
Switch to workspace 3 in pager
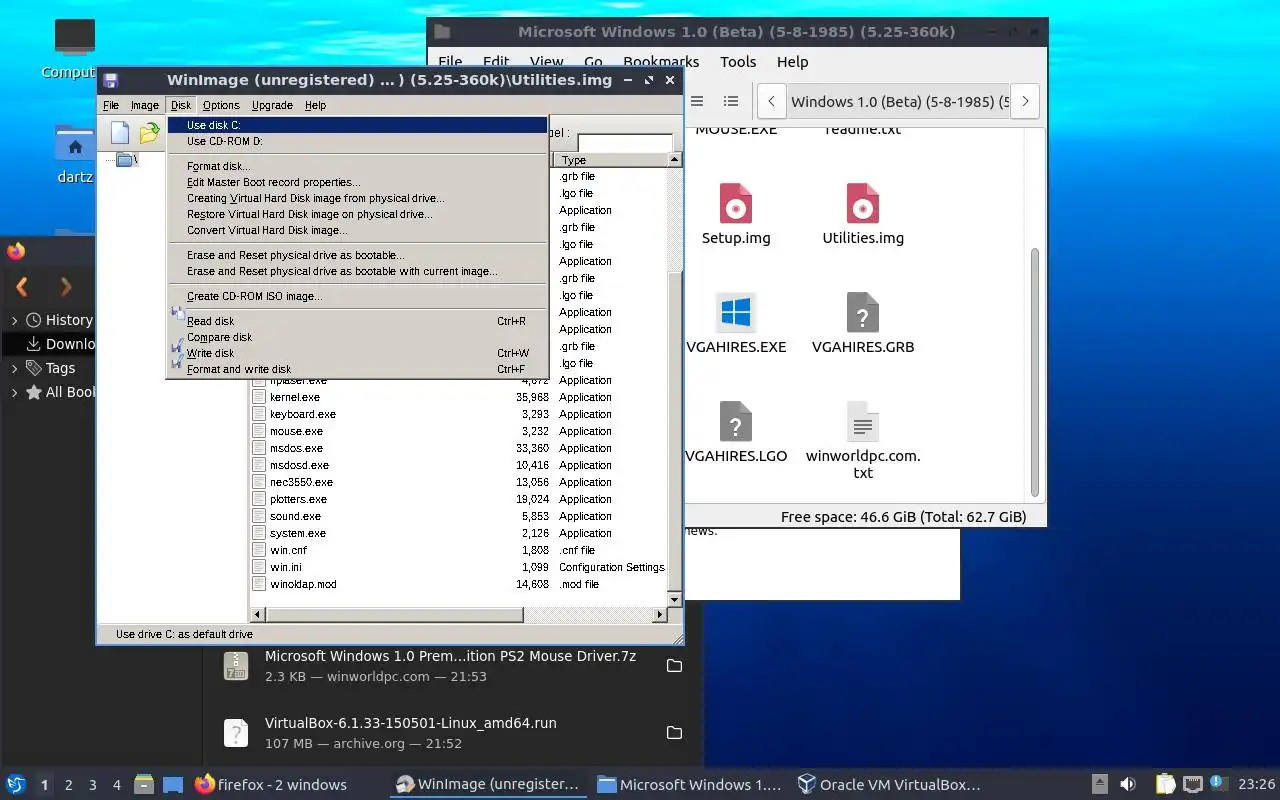click(x=93, y=785)
